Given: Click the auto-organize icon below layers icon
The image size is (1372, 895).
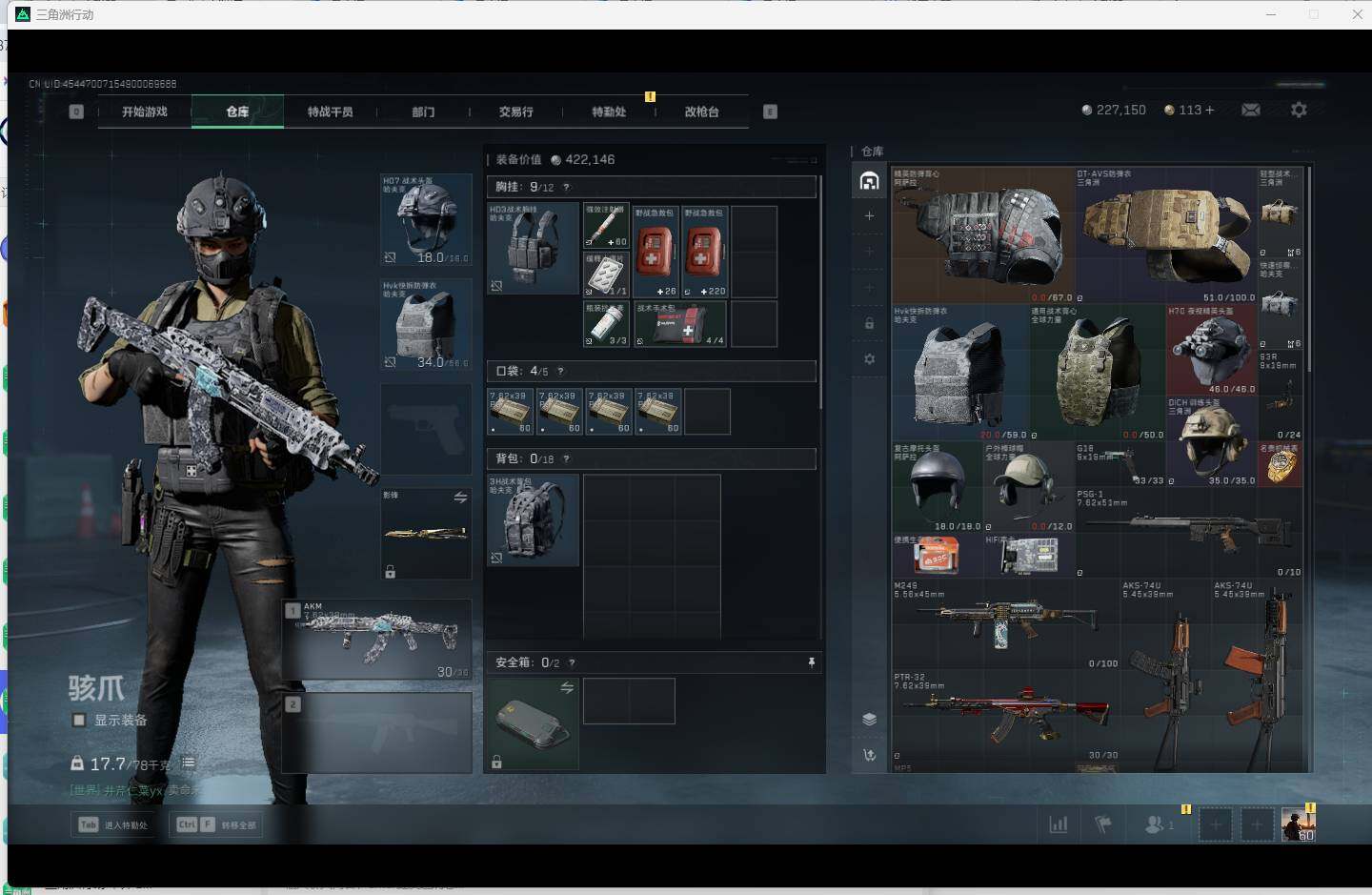Looking at the screenshot, I should [x=869, y=755].
